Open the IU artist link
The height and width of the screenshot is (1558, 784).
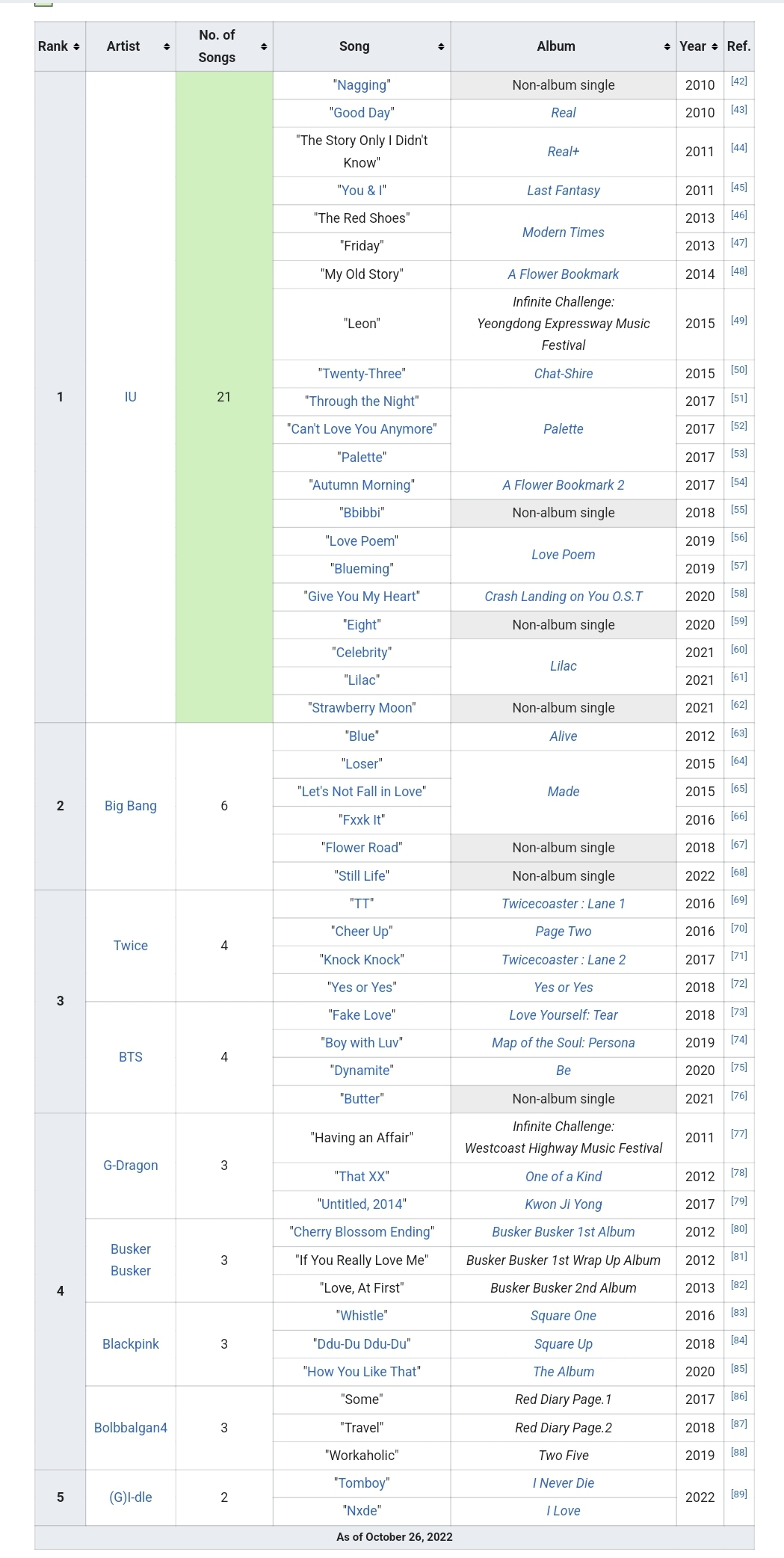pyautogui.click(x=131, y=397)
